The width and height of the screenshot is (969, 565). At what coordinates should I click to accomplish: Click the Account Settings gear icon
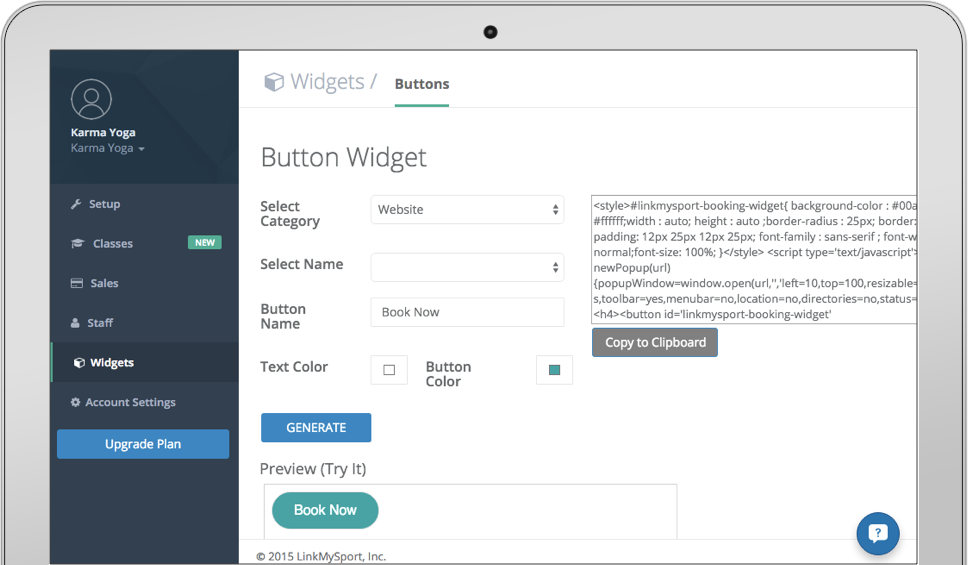click(75, 402)
